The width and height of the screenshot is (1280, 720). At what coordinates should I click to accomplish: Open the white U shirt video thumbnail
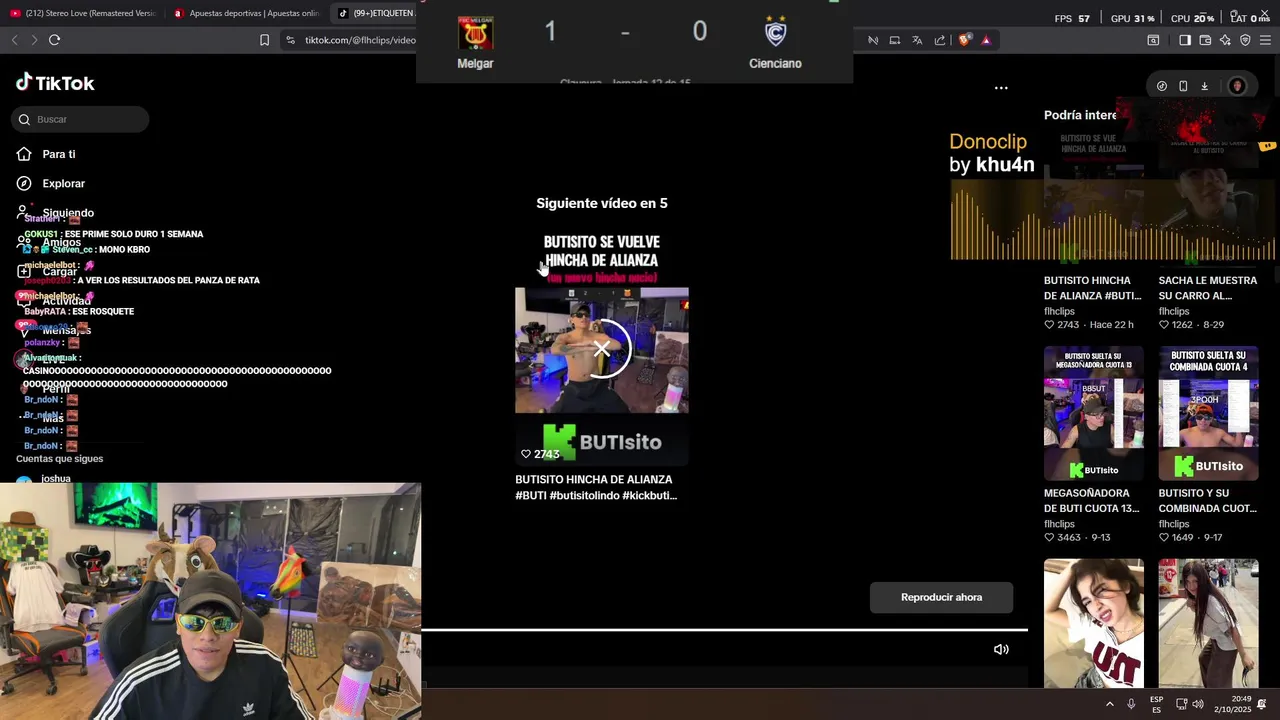coord(1094,623)
